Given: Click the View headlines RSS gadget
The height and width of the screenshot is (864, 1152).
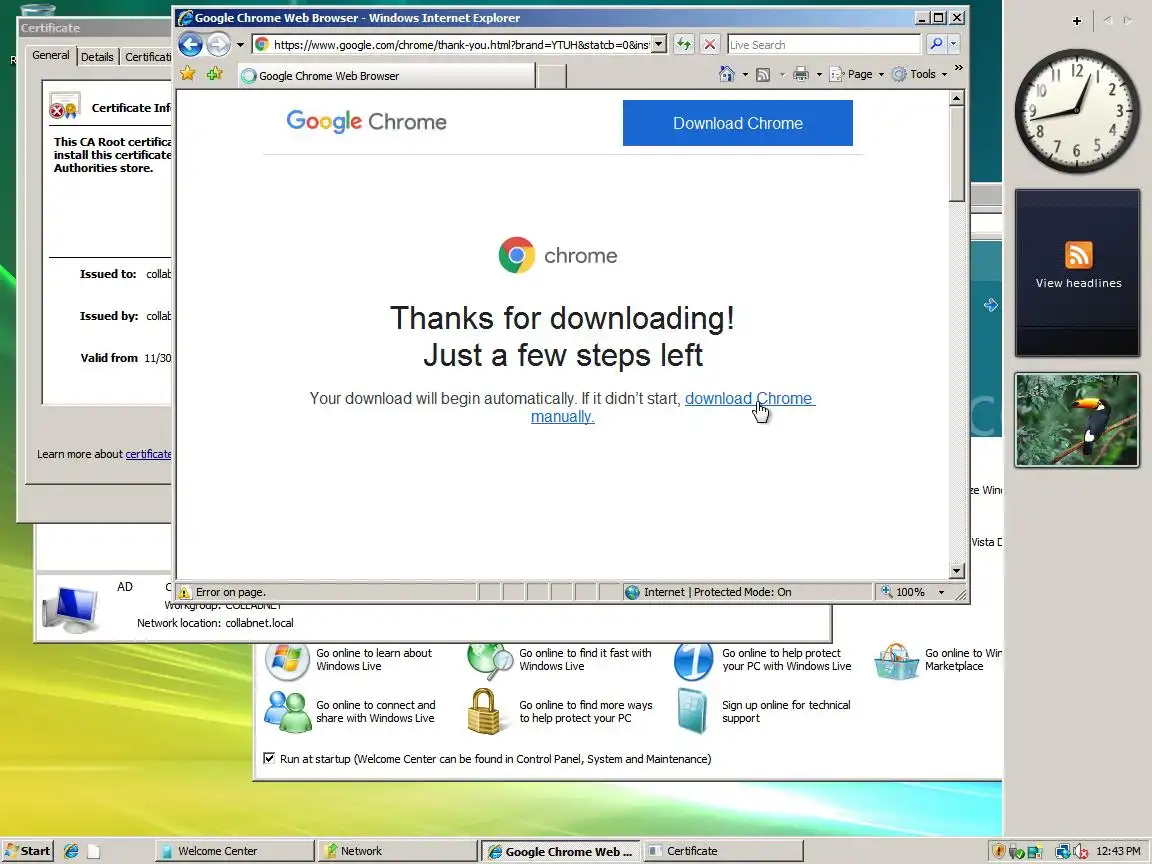Looking at the screenshot, I should 1078,273.
